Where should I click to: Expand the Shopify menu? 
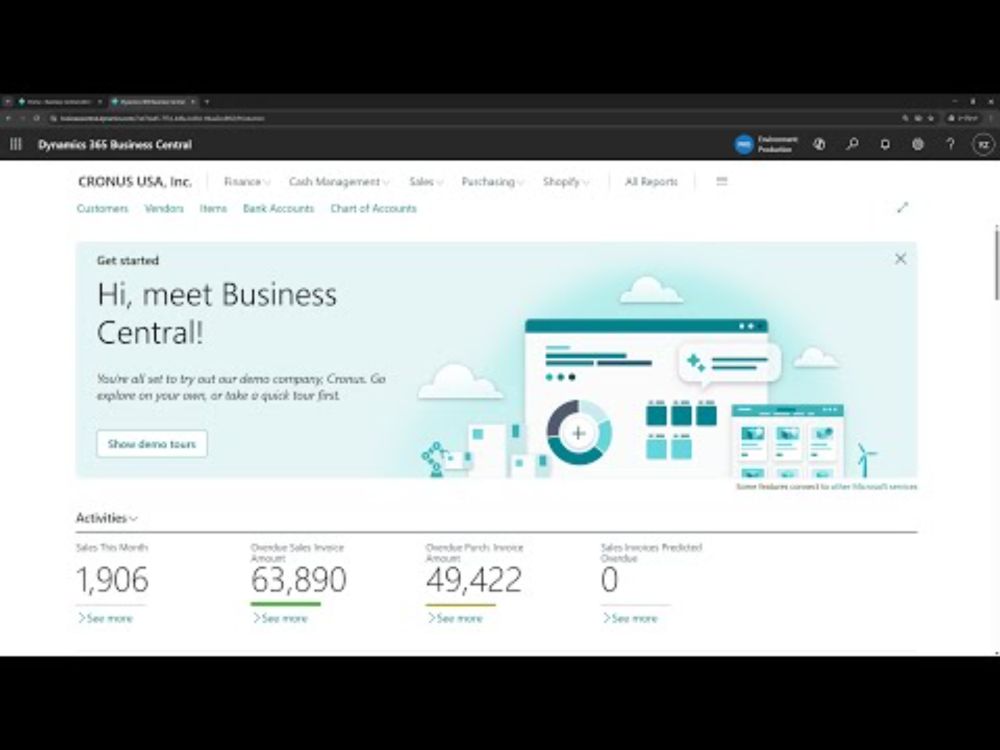[x=566, y=182]
